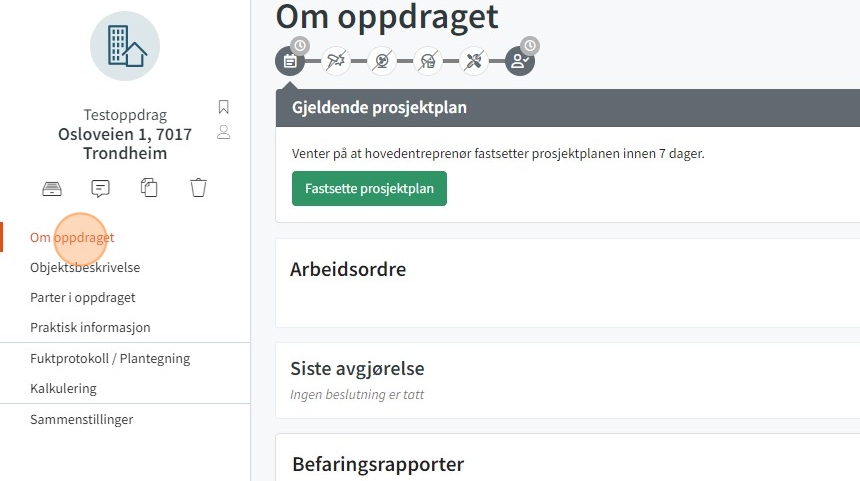Open Objektsbeskrivelse in the sidebar

tap(85, 268)
